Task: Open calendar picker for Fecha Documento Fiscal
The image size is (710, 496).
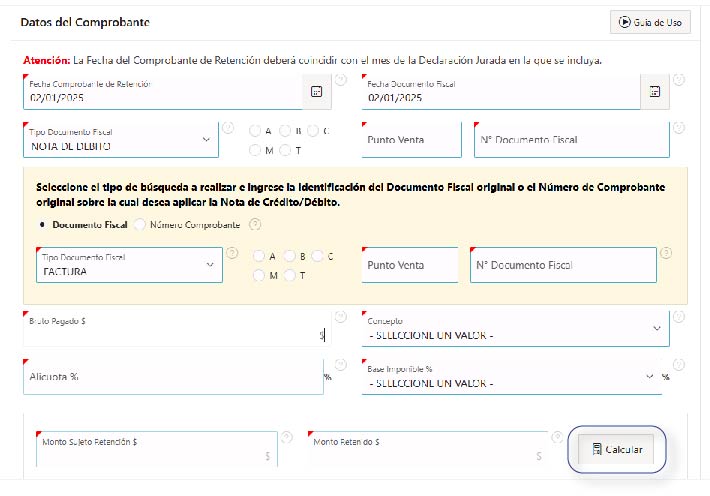Action: 654,92
